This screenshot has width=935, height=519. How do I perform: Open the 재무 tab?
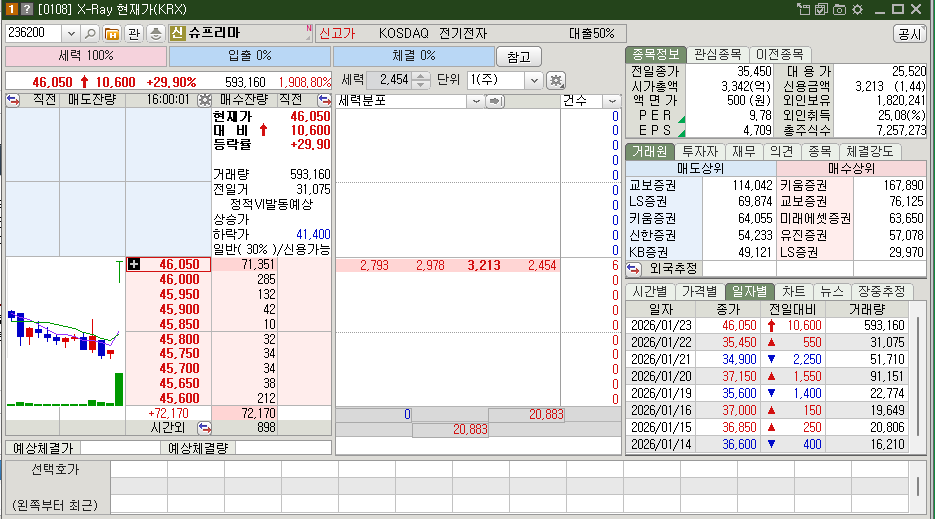(744, 152)
